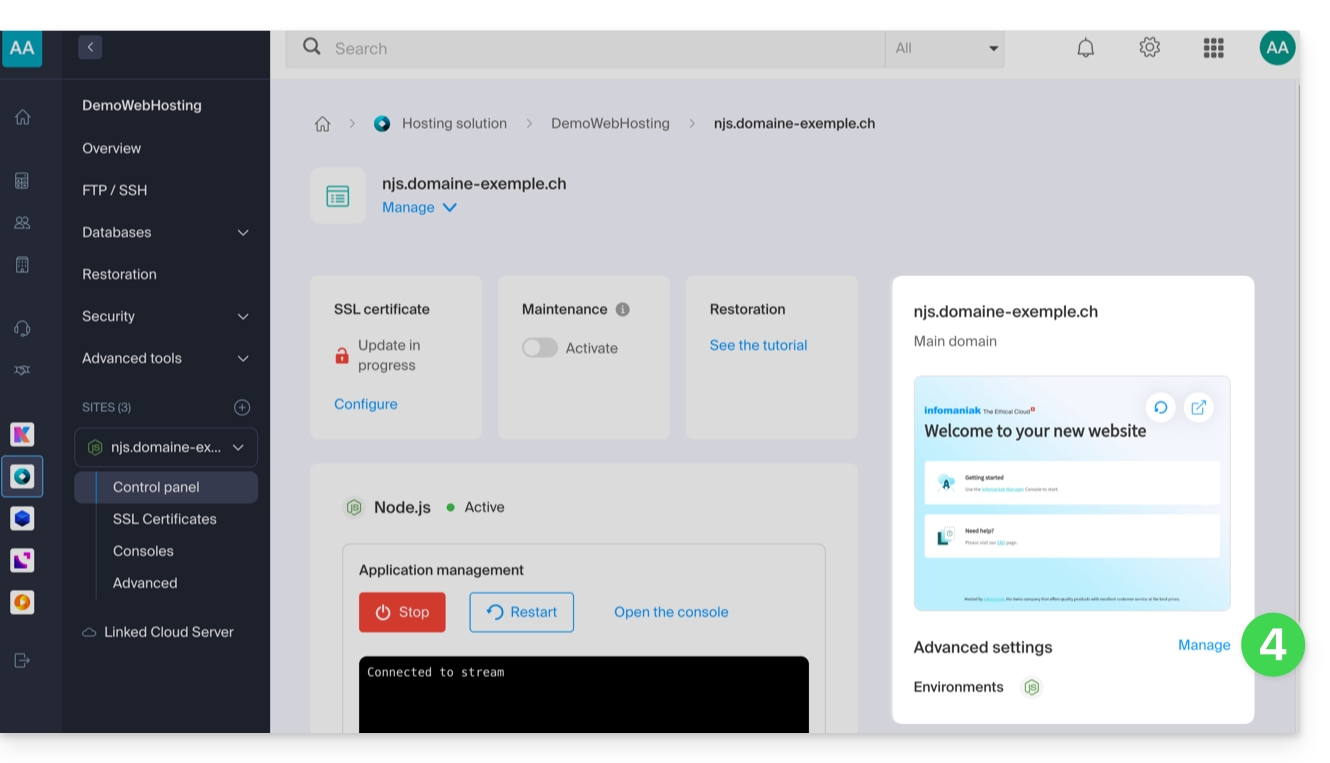Open the settings gear icon
The height and width of the screenshot is (763, 1330).
(x=1149, y=47)
